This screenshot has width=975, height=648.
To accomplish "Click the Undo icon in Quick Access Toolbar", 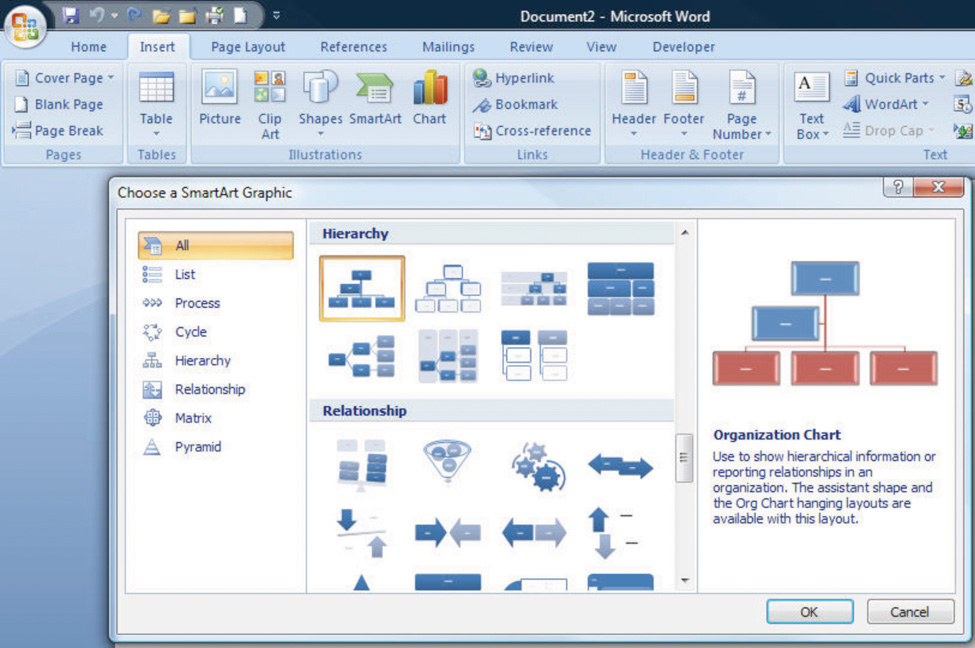I will [x=96, y=15].
